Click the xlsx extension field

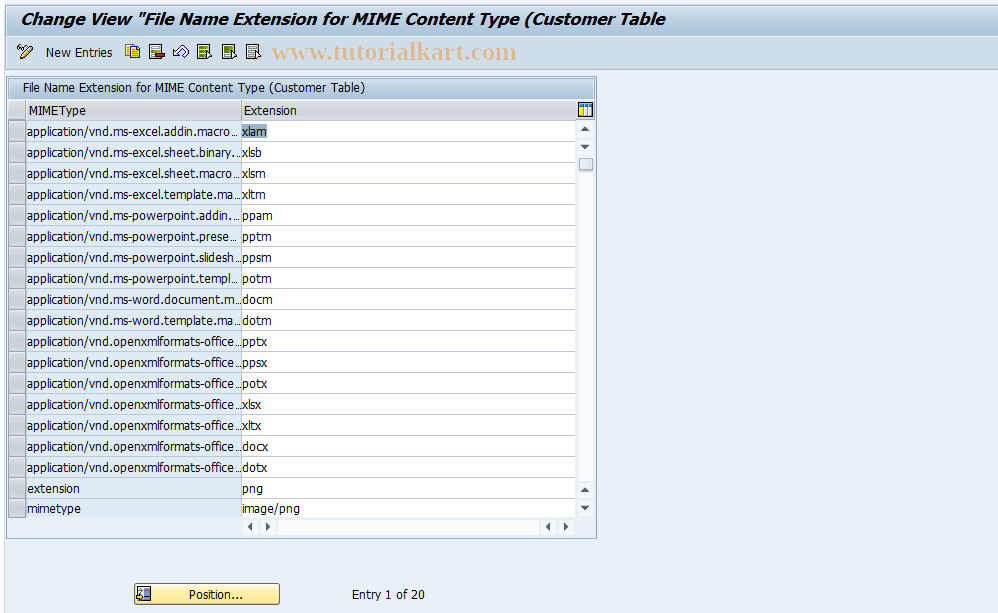(408, 404)
